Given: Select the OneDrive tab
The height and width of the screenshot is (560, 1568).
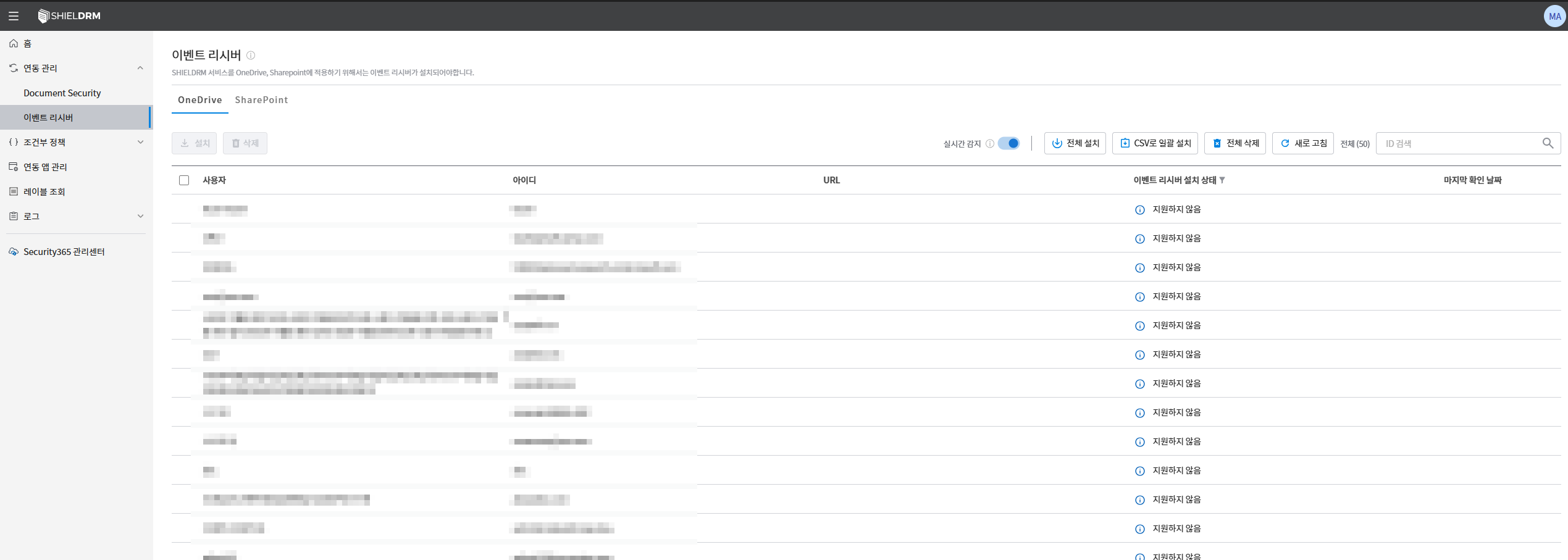Looking at the screenshot, I should pos(200,100).
